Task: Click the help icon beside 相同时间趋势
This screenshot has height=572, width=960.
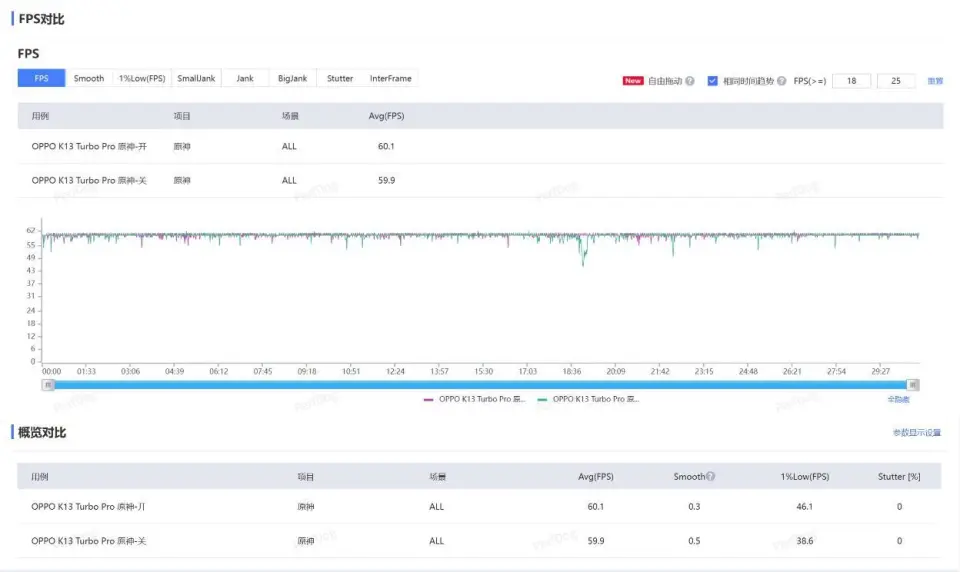Action: pos(782,81)
